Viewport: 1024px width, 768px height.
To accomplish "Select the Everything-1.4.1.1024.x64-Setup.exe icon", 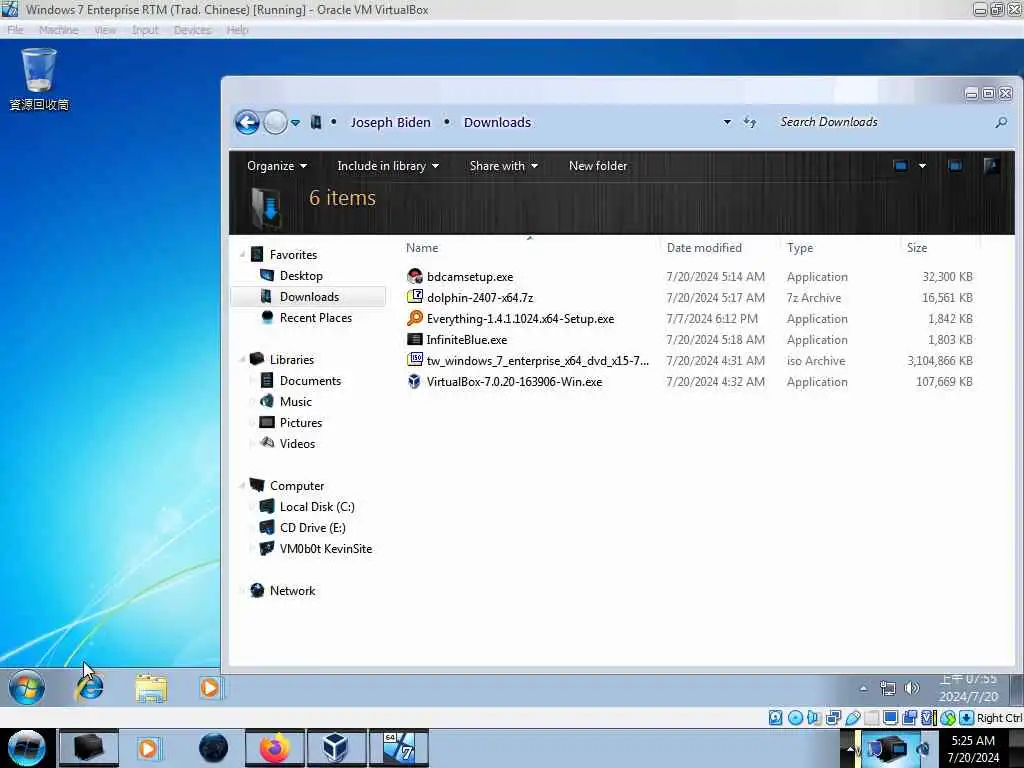I will (x=415, y=318).
